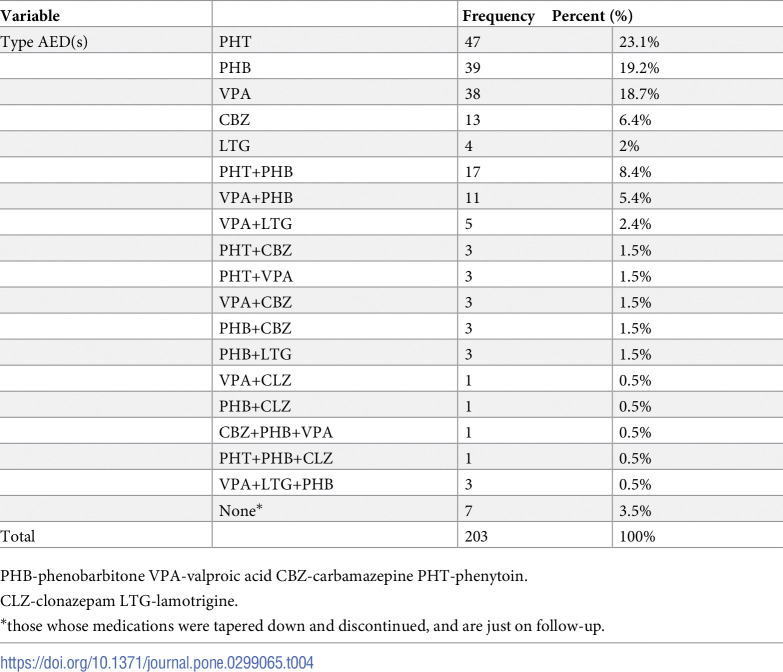Viewport: 783px width, 672px height.
Task: Click the Percent (%) column header
Action: [x=592, y=15]
